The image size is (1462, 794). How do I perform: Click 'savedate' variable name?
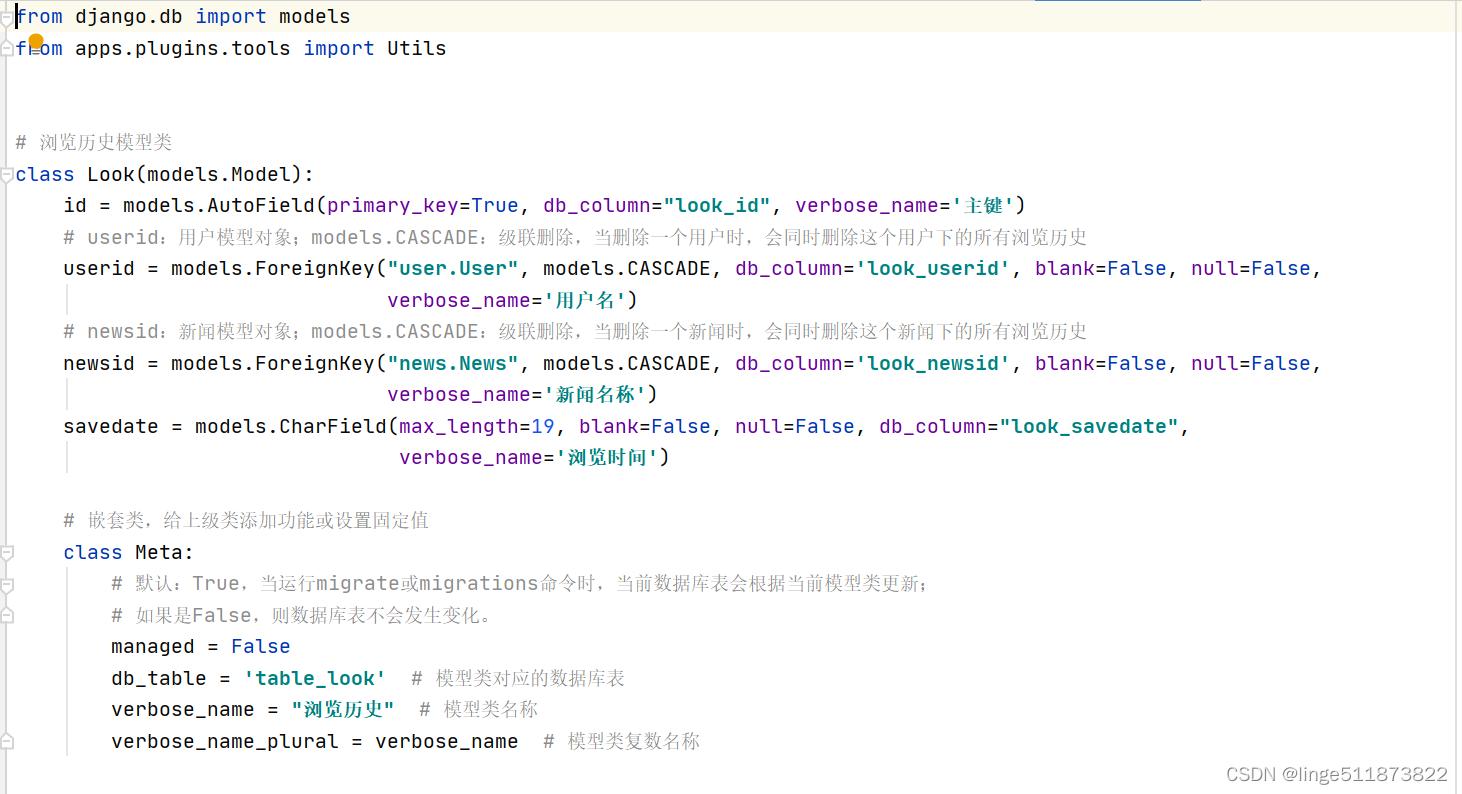pyautogui.click(x=111, y=426)
